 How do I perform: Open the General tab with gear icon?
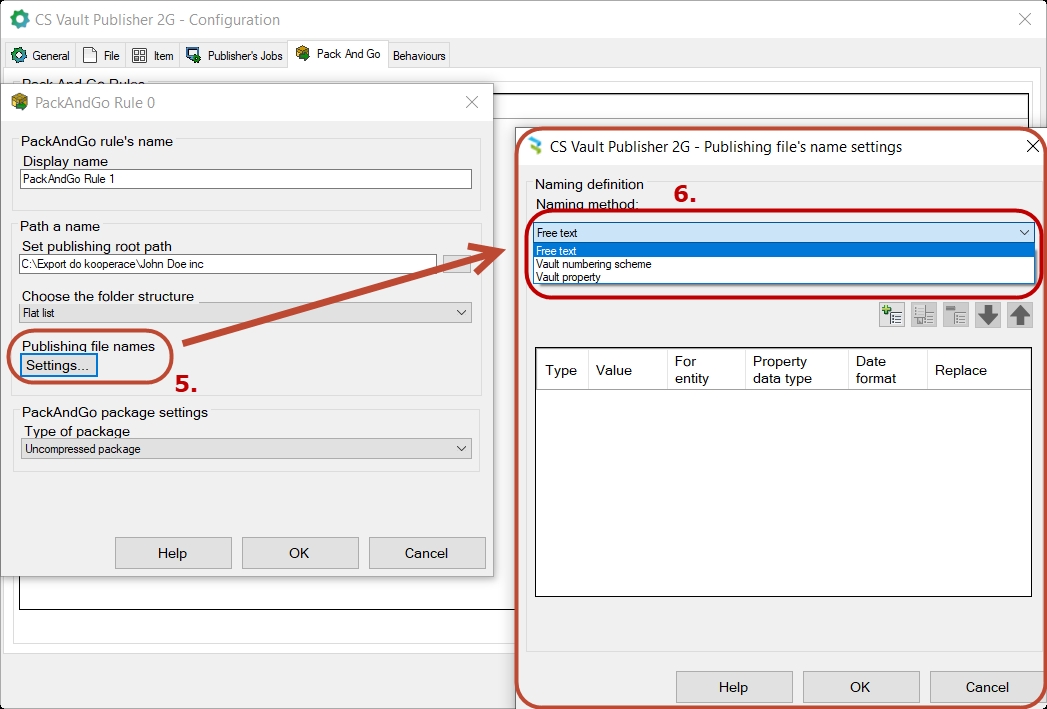[40, 56]
